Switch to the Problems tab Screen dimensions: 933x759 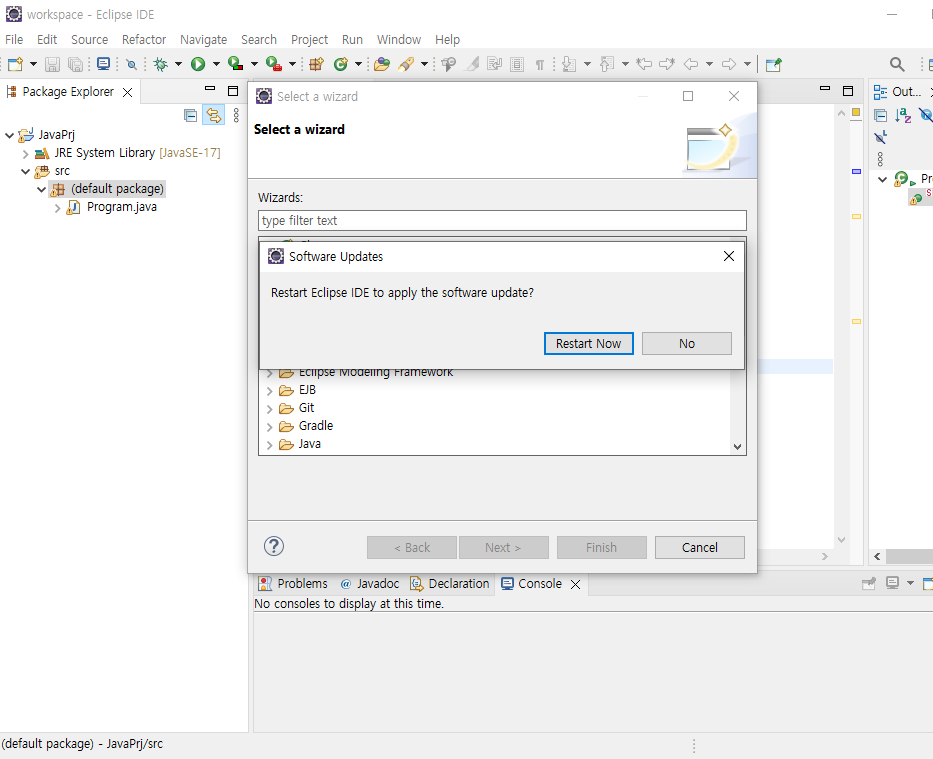click(293, 584)
